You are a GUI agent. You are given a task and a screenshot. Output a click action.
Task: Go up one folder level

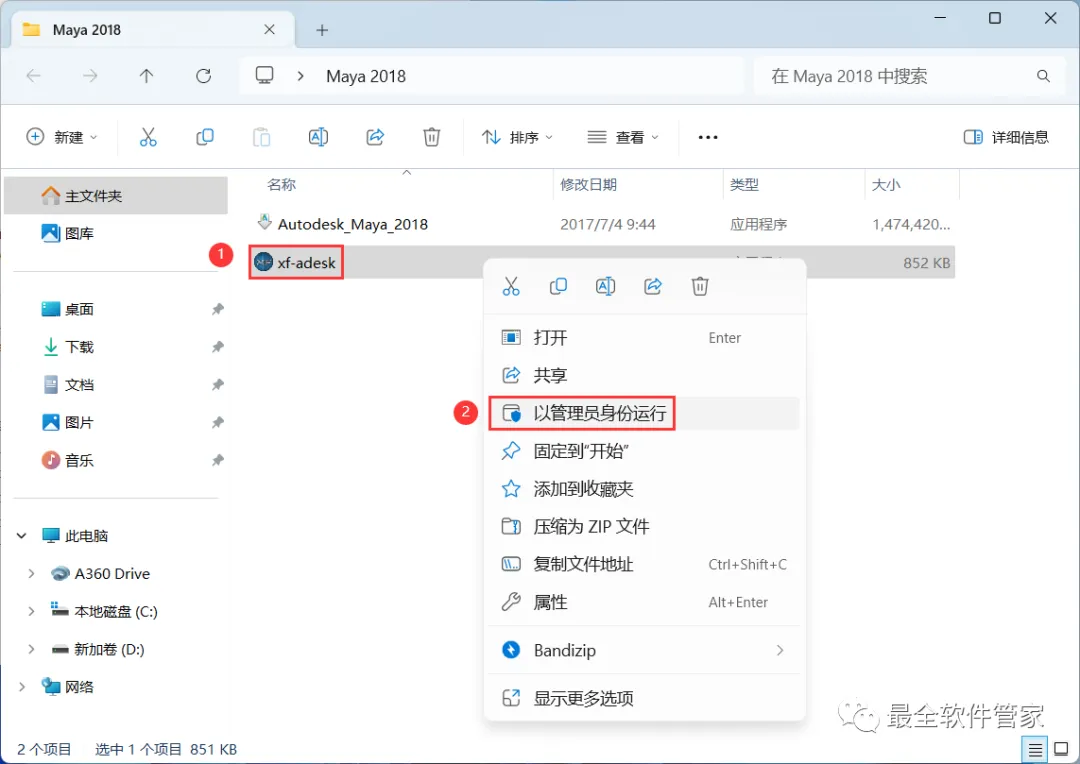[146, 76]
